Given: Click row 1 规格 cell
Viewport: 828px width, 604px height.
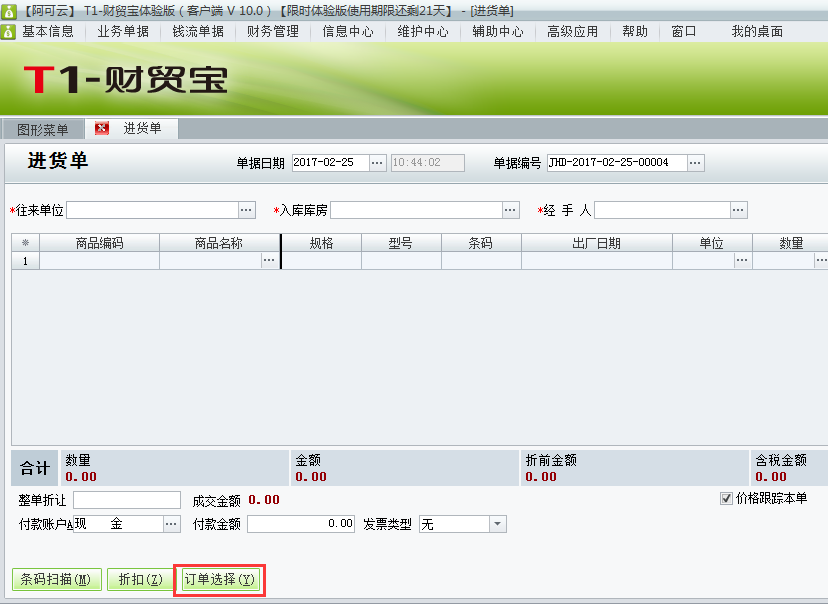Looking at the screenshot, I should pyautogui.click(x=321, y=261).
